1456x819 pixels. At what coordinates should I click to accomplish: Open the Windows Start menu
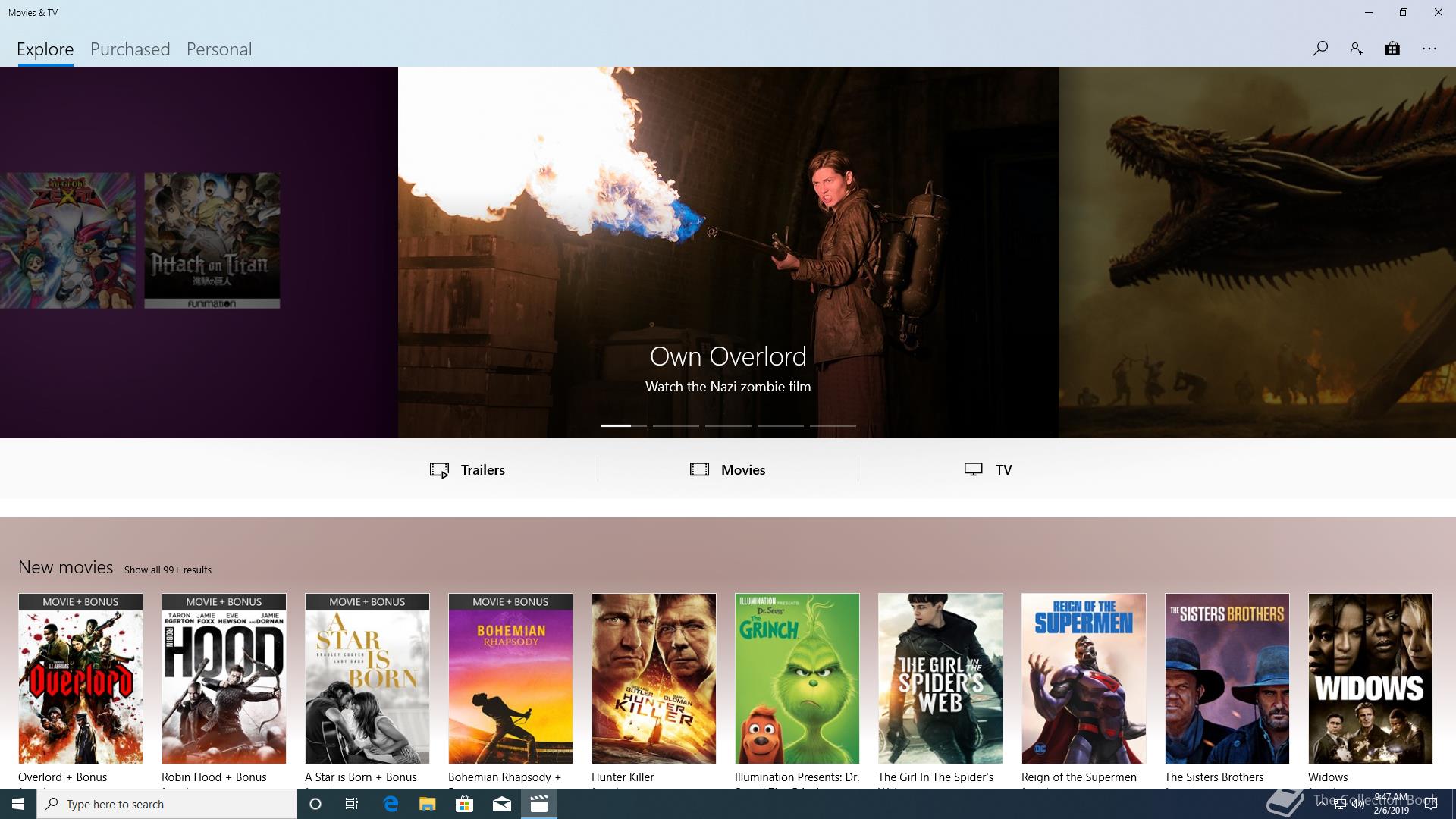coord(18,804)
